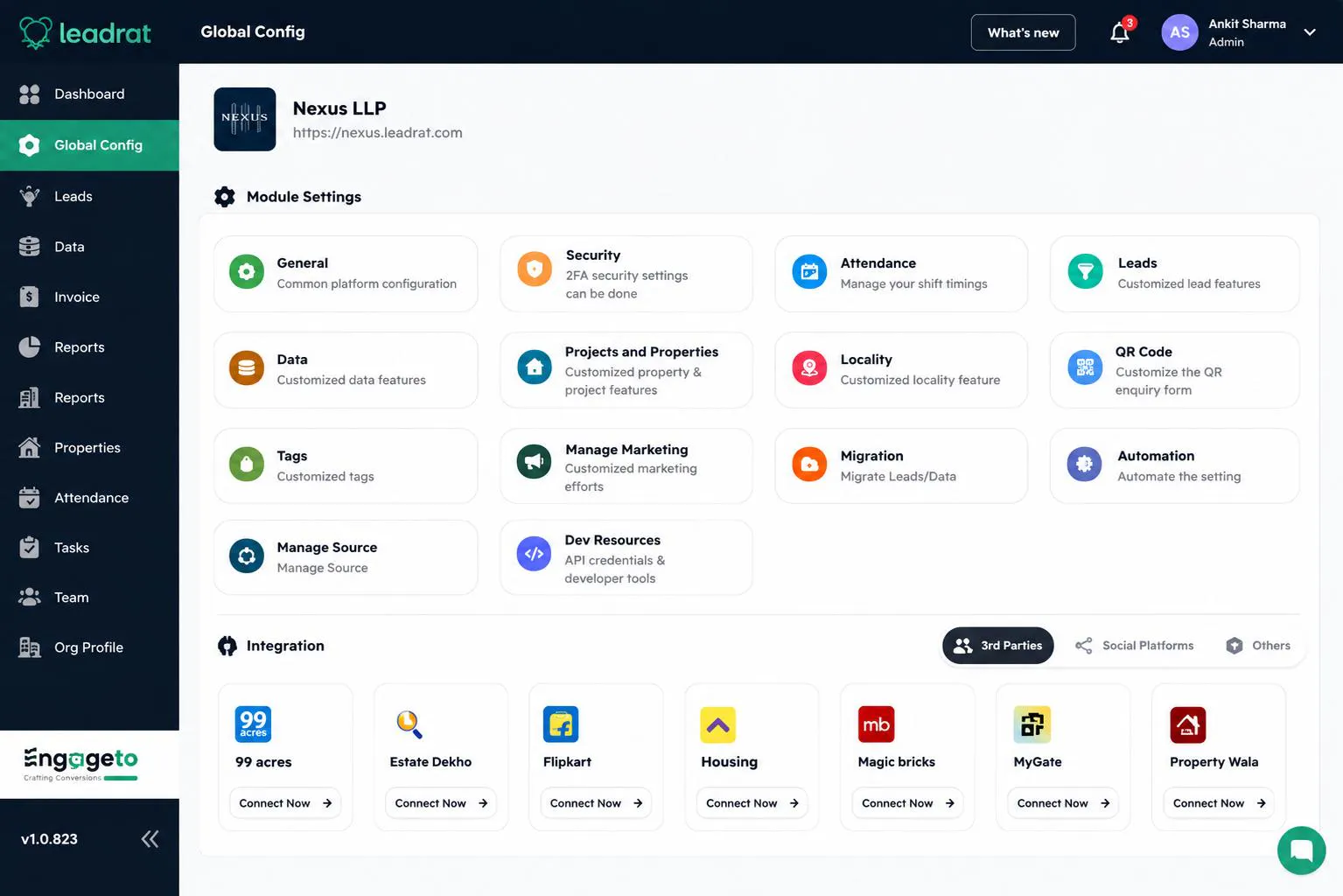
Task: Click the Reports building icon in sidebar
Action: [30, 397]
